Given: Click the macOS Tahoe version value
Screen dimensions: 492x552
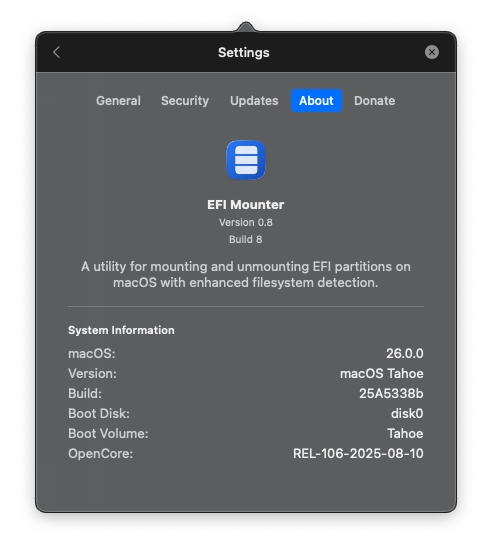Looking at the screenshot, I should click(381, 374).
